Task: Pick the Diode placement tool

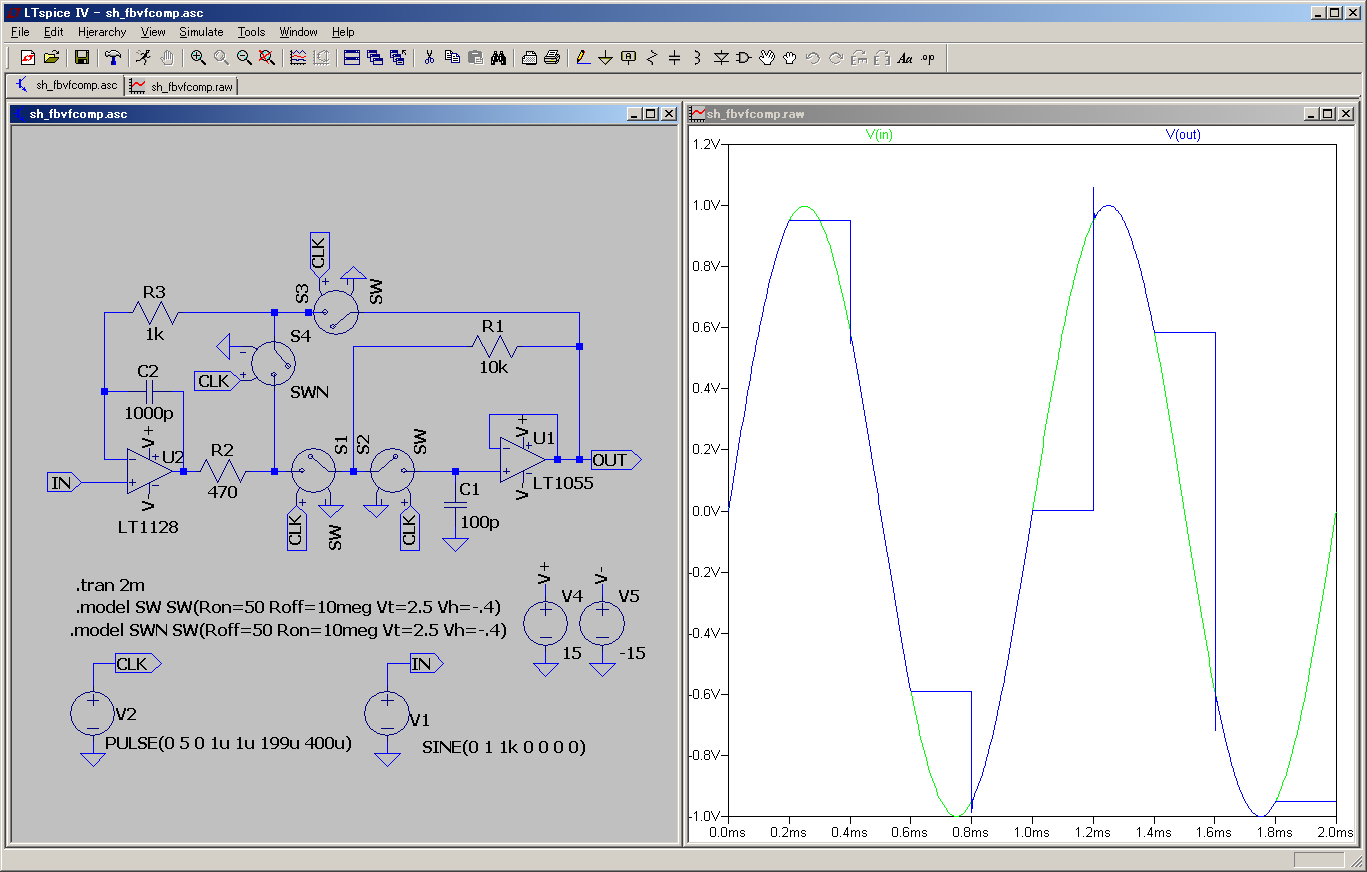Action: [721, 58]
